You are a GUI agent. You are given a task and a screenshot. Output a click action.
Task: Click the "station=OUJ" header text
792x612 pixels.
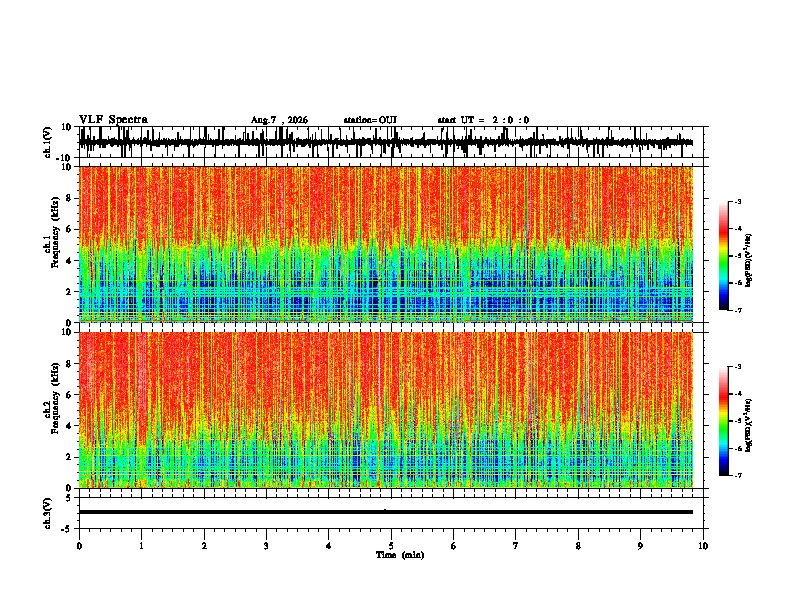coord(370,120)
